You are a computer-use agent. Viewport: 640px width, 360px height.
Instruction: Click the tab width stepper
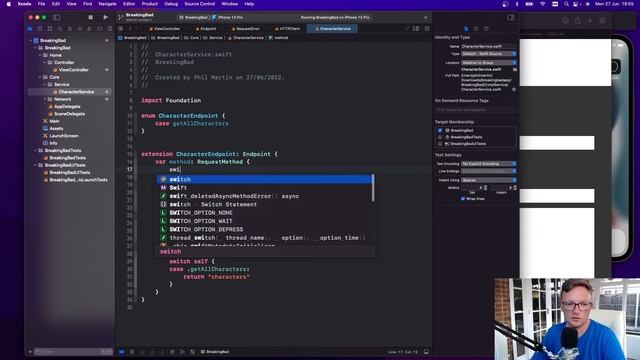485,188
